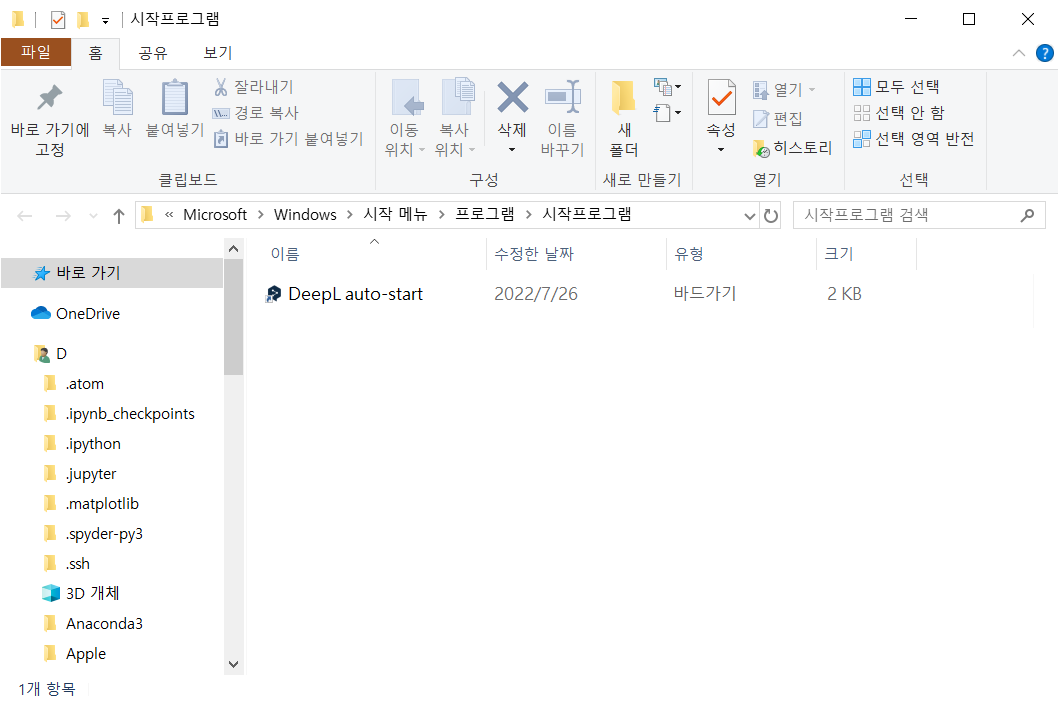Screen dimensions: 1059x705
Task: Click the 바로 가기에 고정 pin icon
Action: tap(49, 98)
